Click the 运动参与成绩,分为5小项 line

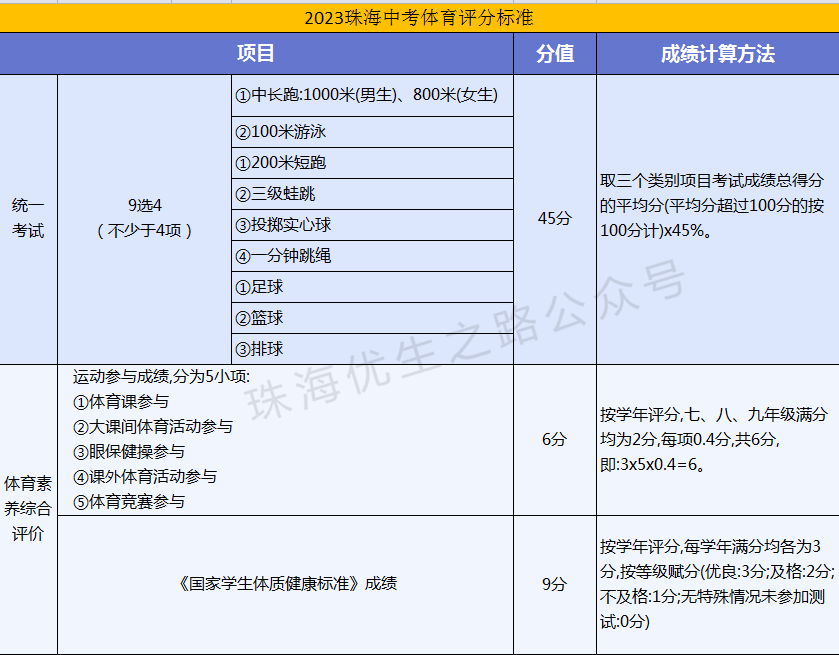(x=161, y=377)
